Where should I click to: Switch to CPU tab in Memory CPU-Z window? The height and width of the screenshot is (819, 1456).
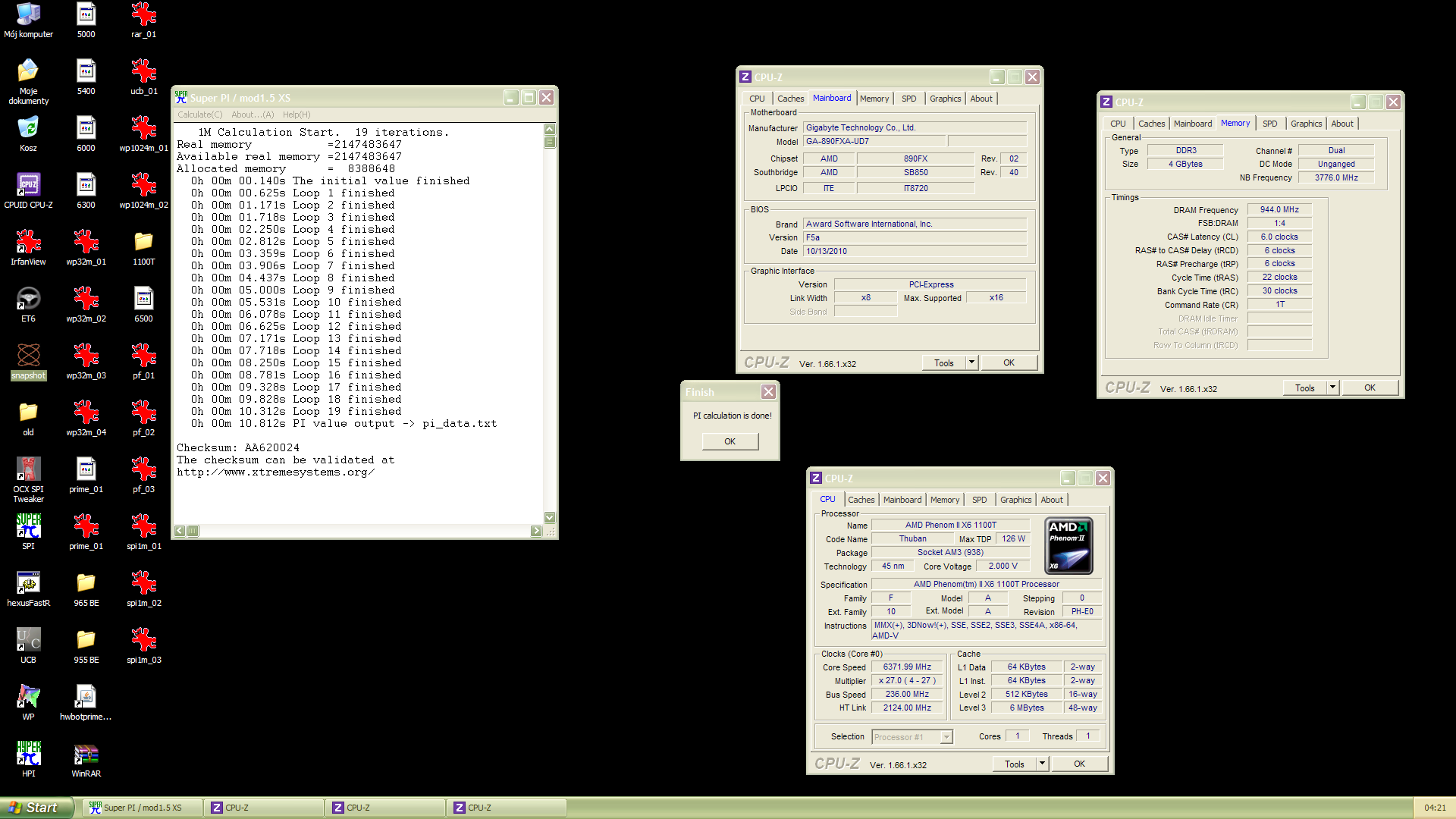click(x=1118, y=124)
